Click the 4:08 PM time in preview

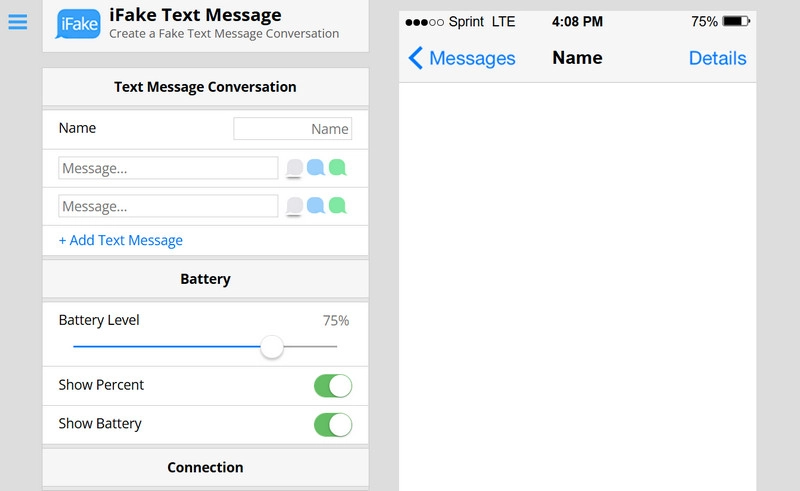[x=577, y=21]
